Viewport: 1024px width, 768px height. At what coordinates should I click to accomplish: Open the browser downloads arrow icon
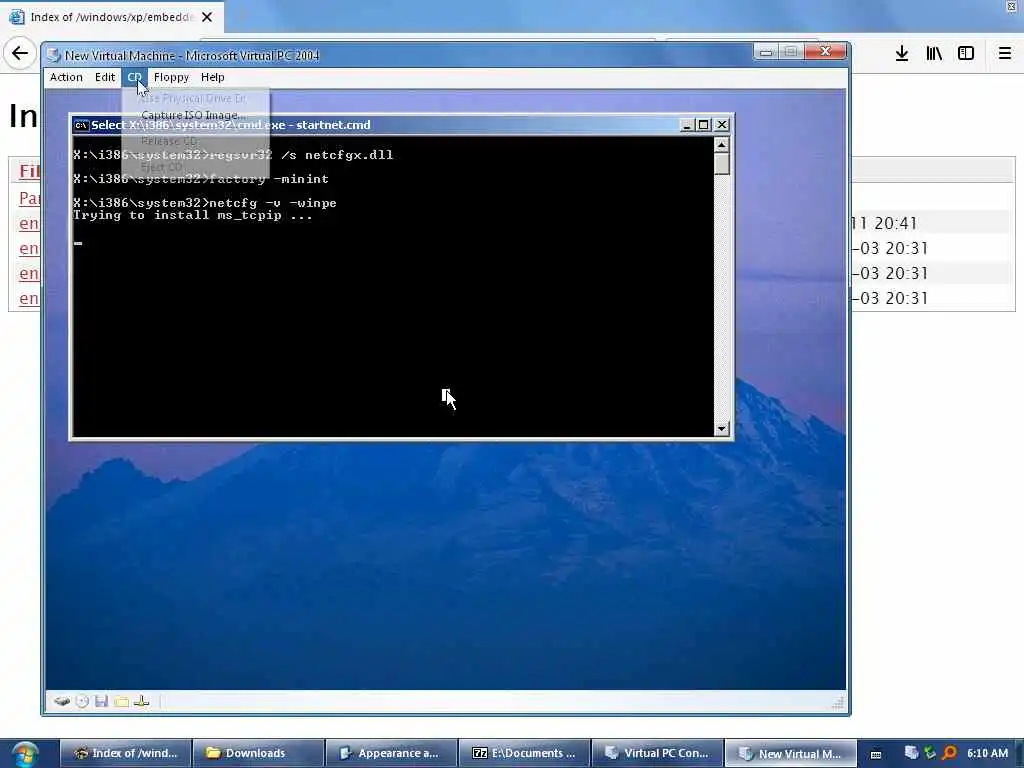point(902,54)
